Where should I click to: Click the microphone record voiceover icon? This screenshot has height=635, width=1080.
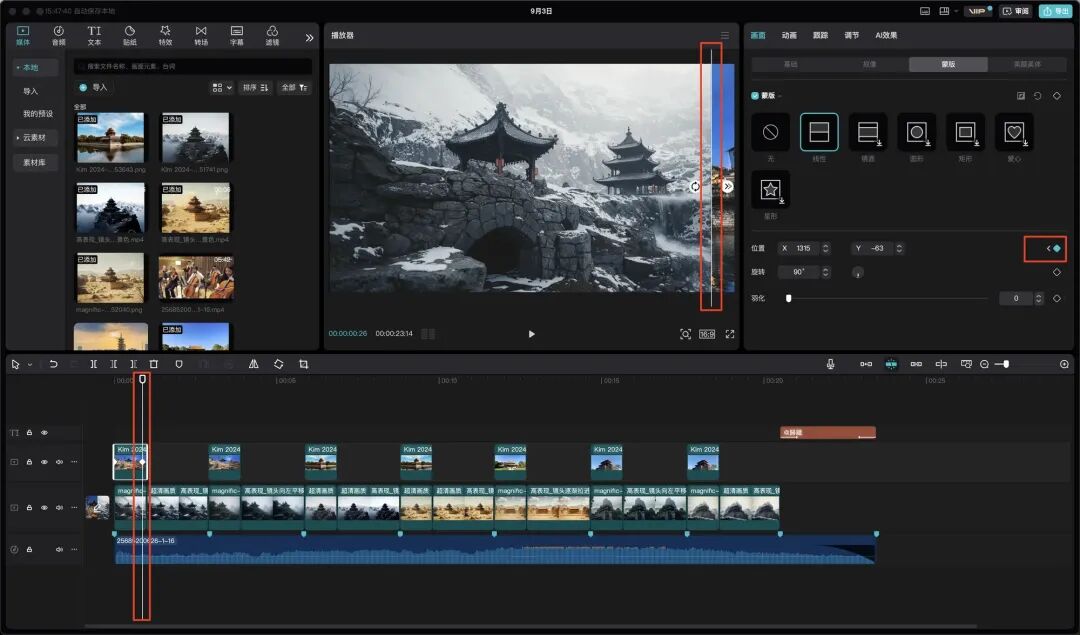(831, 364)
